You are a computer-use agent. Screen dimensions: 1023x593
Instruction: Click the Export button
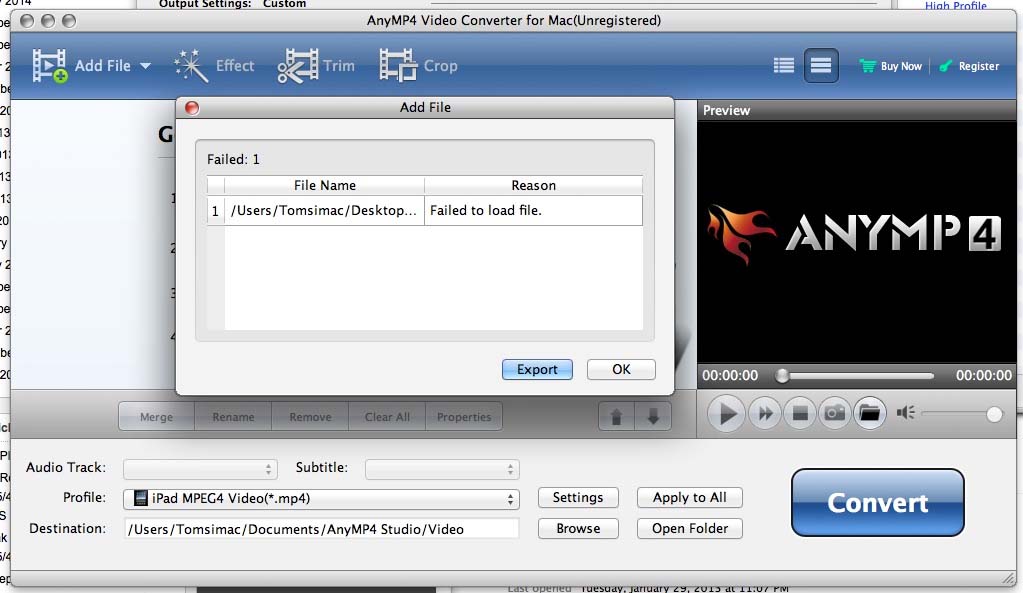537,369
